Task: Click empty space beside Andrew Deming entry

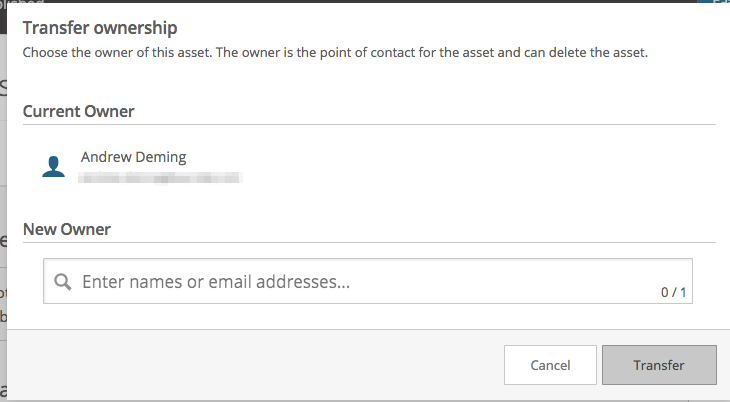Action: [466, 166]
